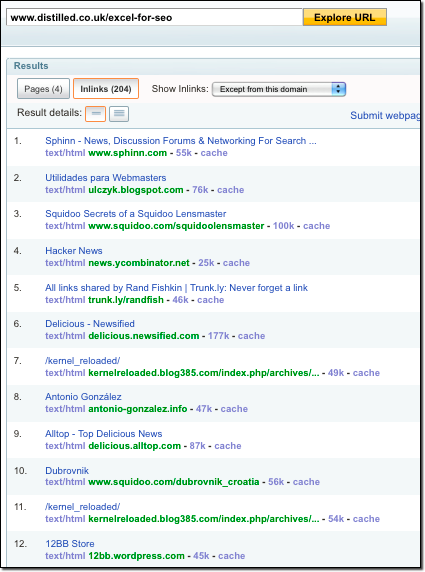This screenshot has height=572, width=425.
Task: Open the Utilidades para Webmasters result
Action: coord(105,178)
